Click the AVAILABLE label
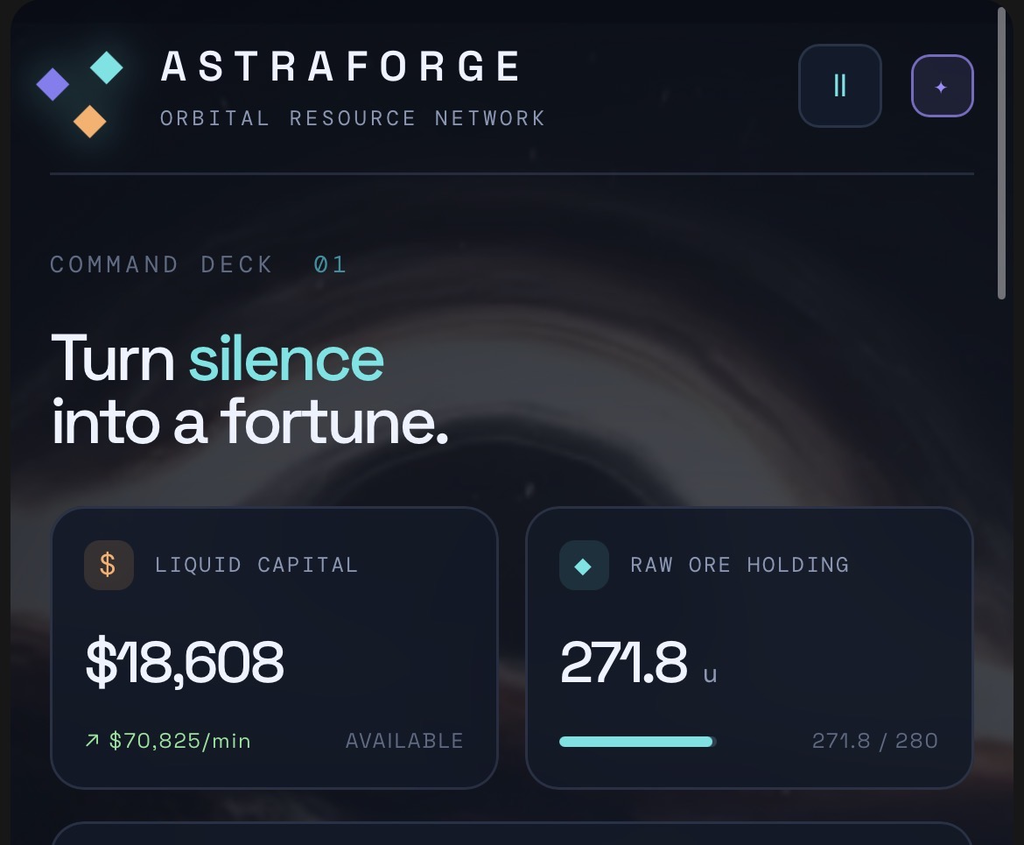 click(x=404, y=741)
